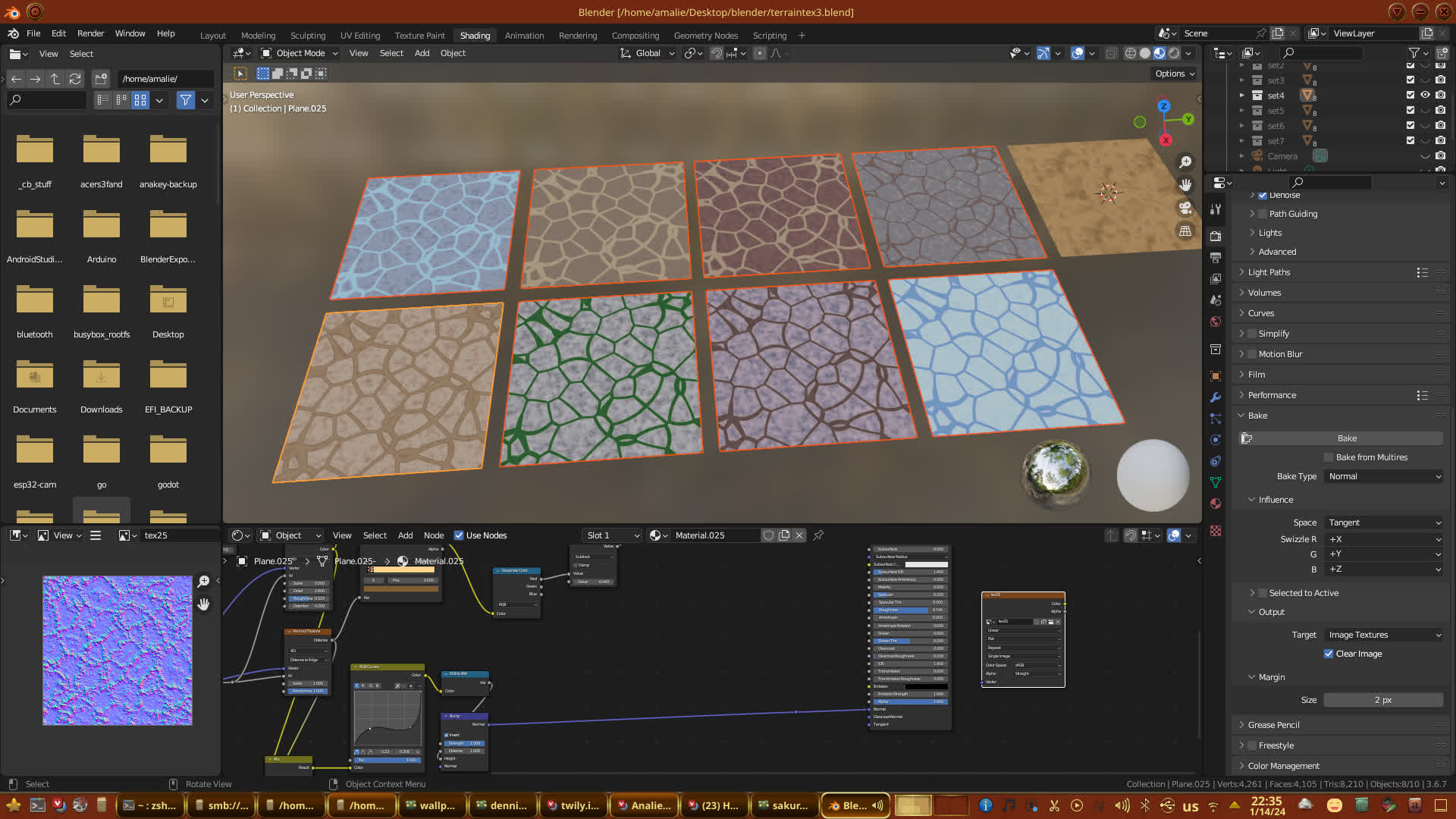1456x819 pixels.
Task: Disable the Use Nodes checkbox
Action: point(459,535)
